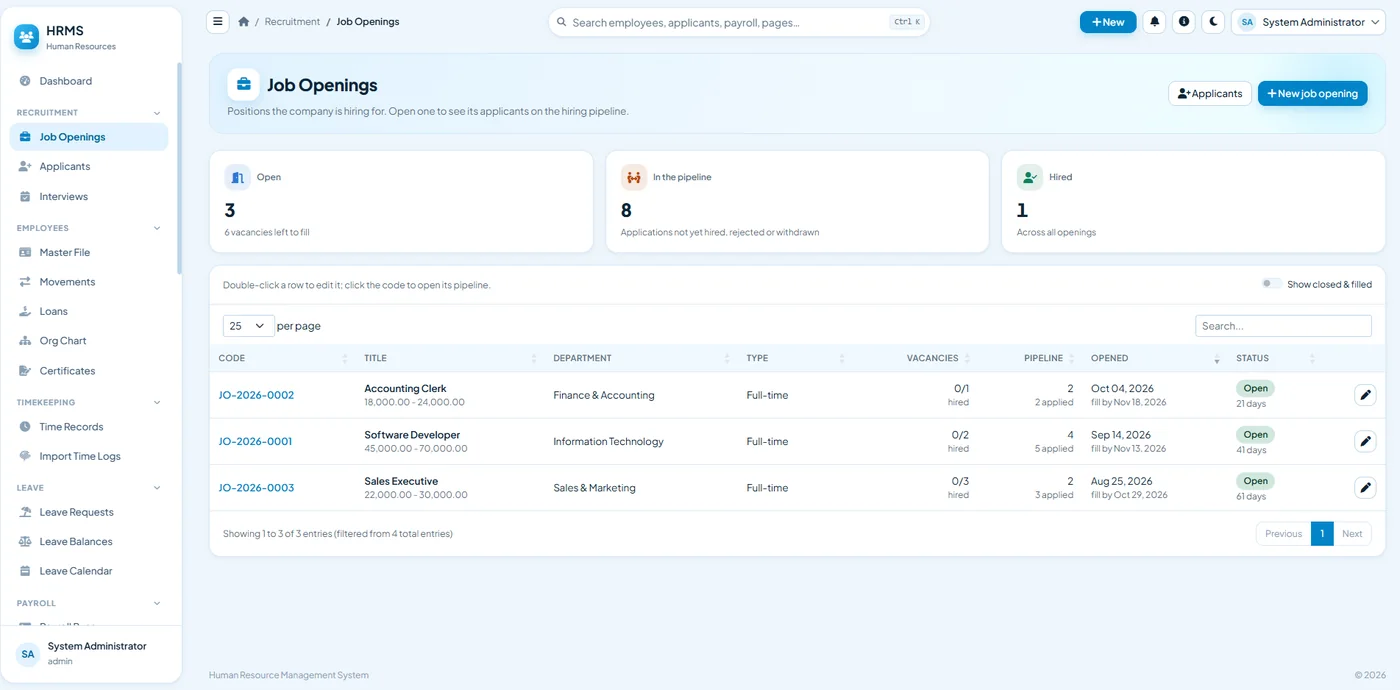Enable Show closed & filled toggle
The image size is (1400, 690).
[x=1271, y=284]
